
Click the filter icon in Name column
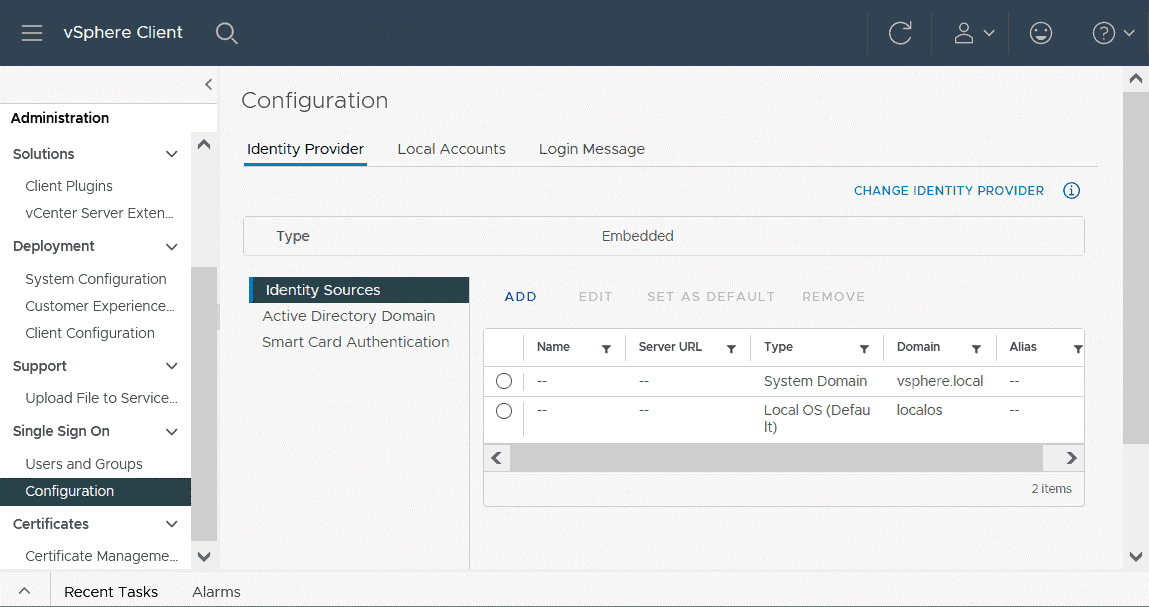click(x=606, y=349)
